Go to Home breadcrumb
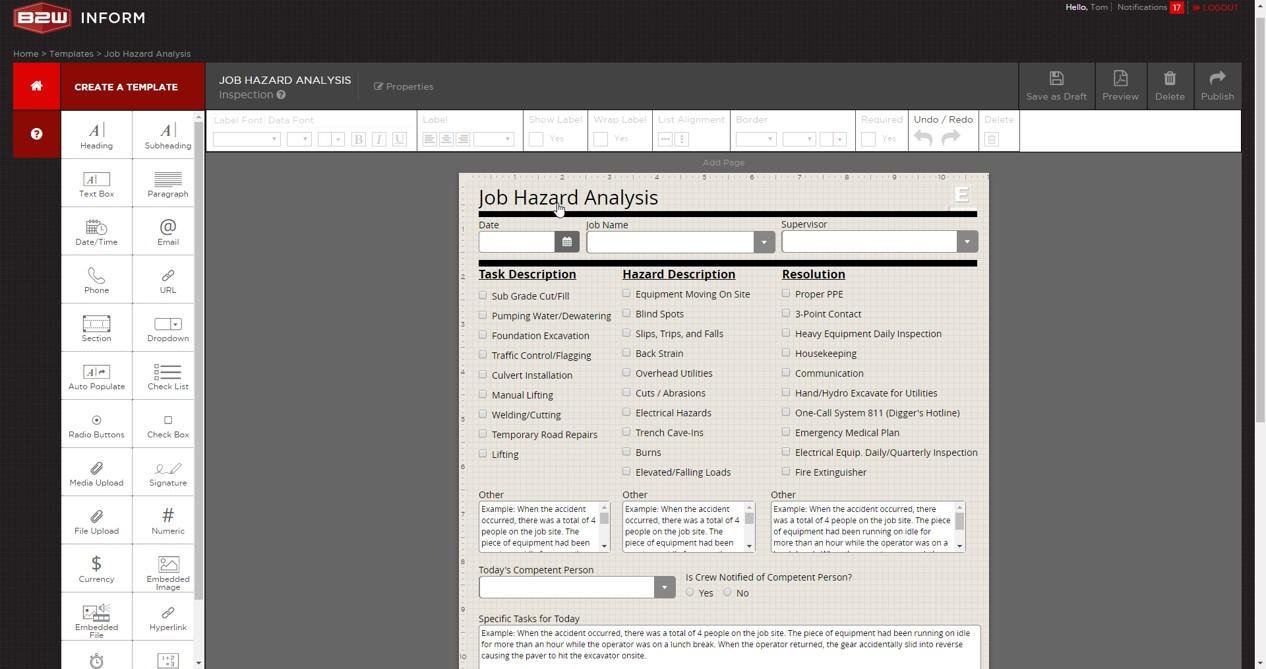Screen dimensions: 1266x669 [26, 54]
